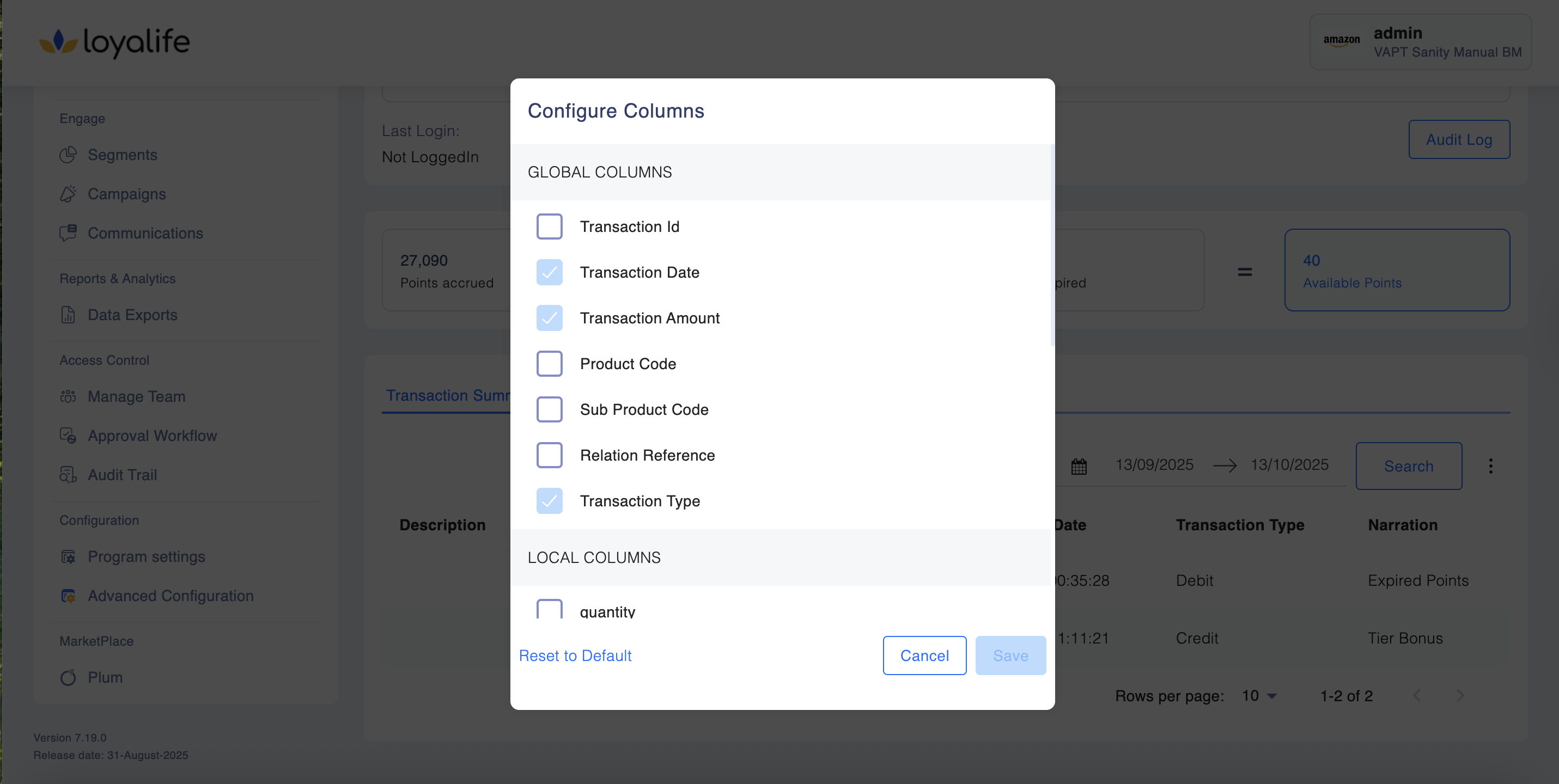
Task: Click the Manage Team people icon
Action: pos(68,396)
